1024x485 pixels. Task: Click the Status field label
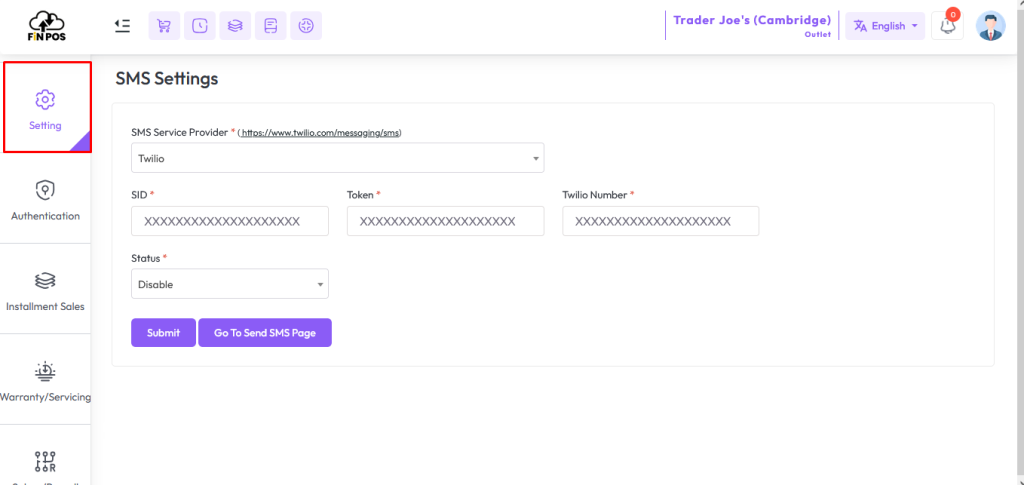(146, 258)
